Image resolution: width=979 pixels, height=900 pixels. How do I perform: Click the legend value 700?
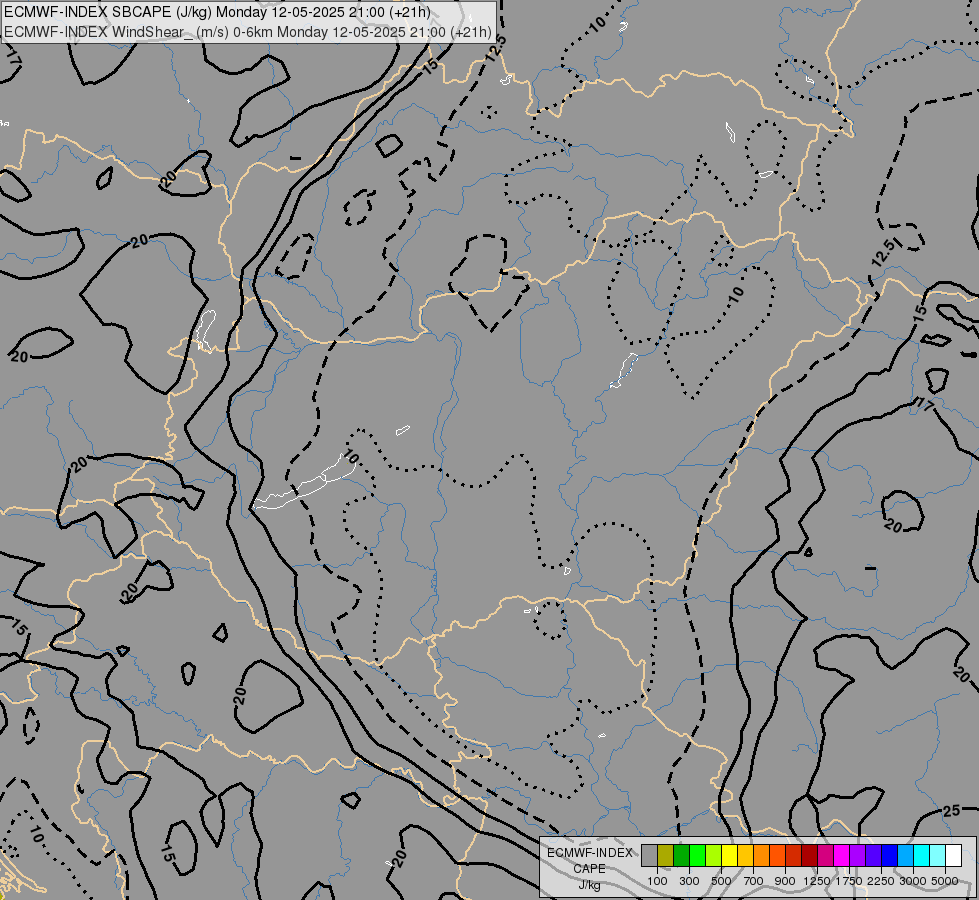(754, 881)
